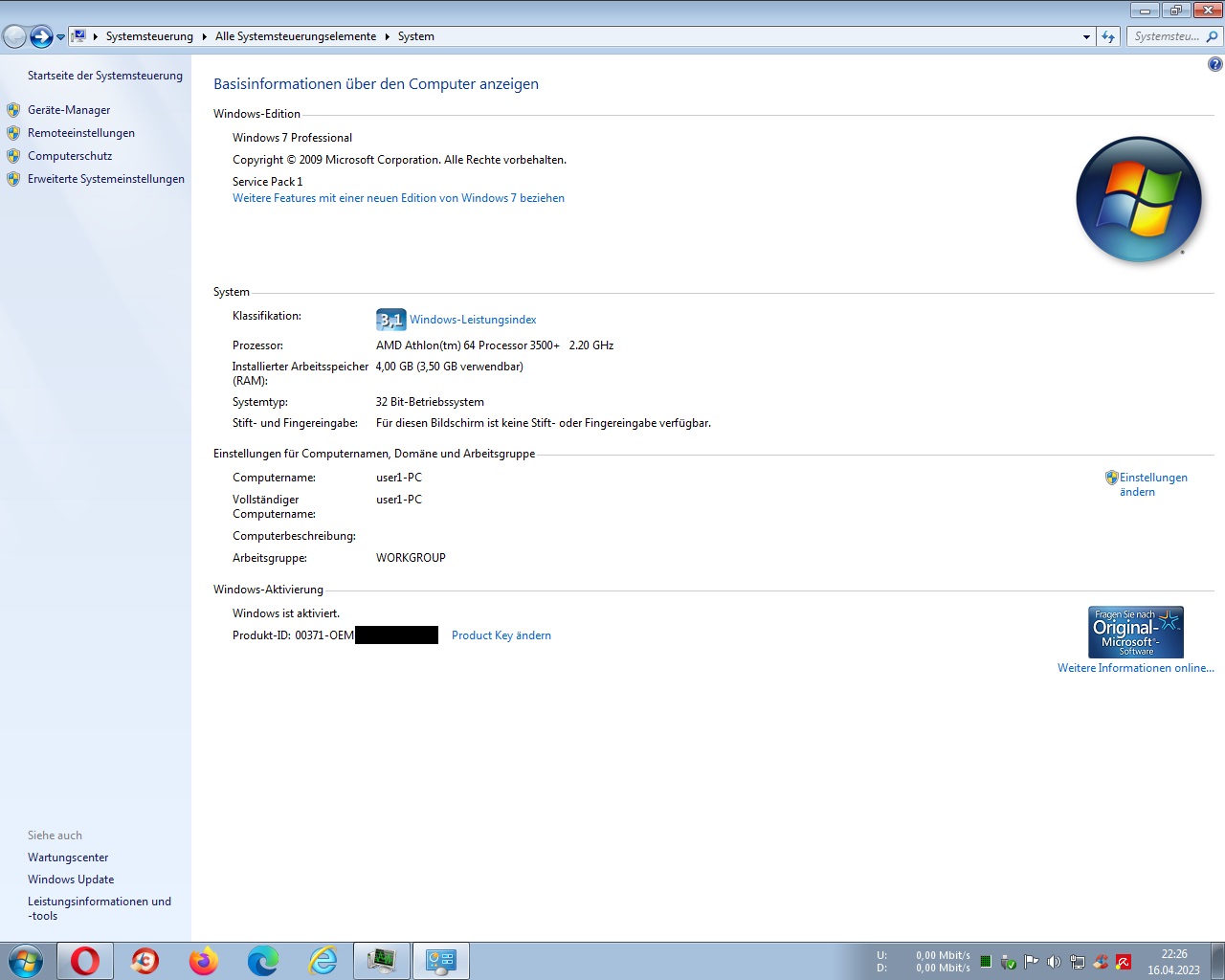Click the Show Desktop button at taskbar end
Image resolution: width=1225 pixels, height=980 pixels.
coord(1217,961)
